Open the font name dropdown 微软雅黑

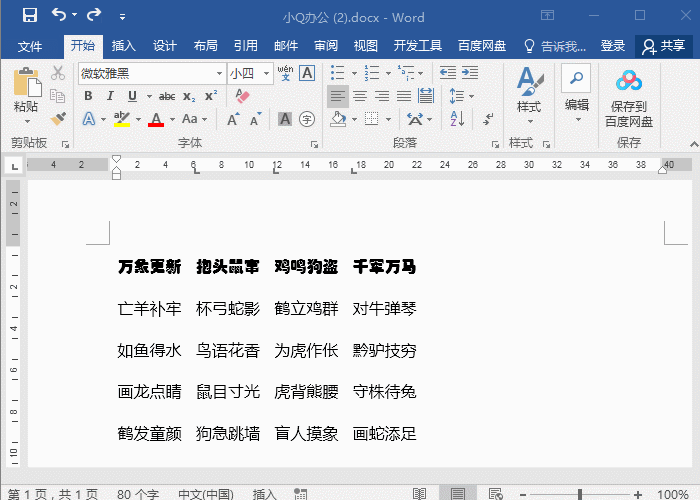click(x=219, y=73)
